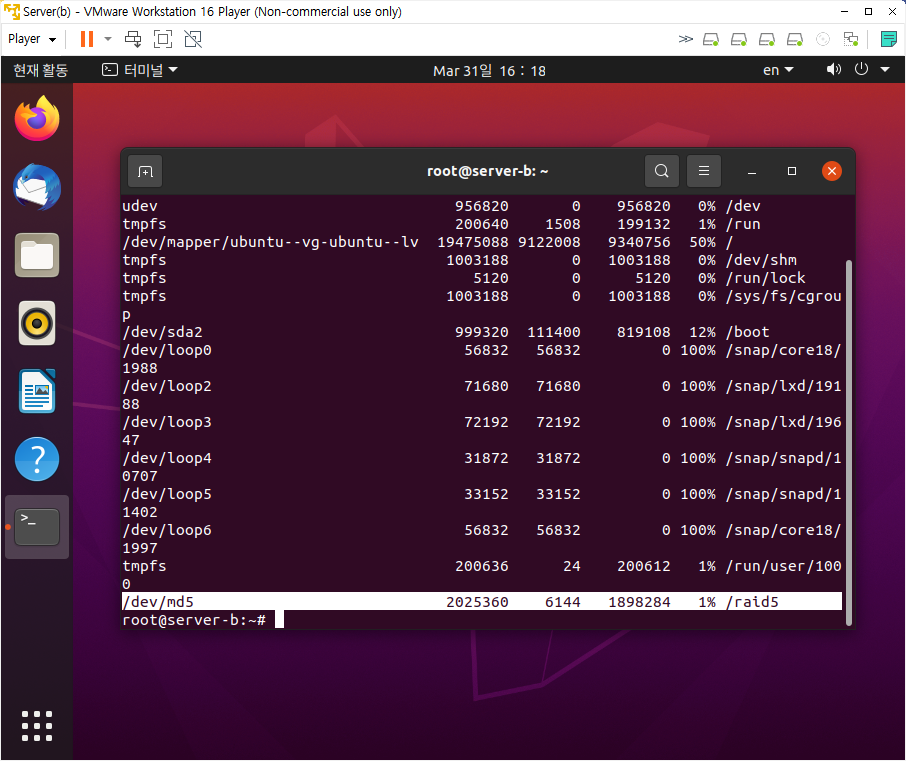Click the /raid5 mount point text
Viewport: 906px width, 761px height.
[752, 602]
